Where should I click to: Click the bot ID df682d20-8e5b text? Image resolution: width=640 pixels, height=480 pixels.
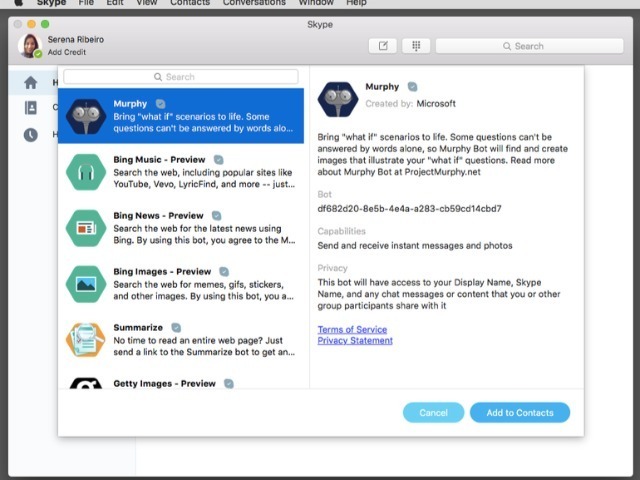click(x=409, y=209)
